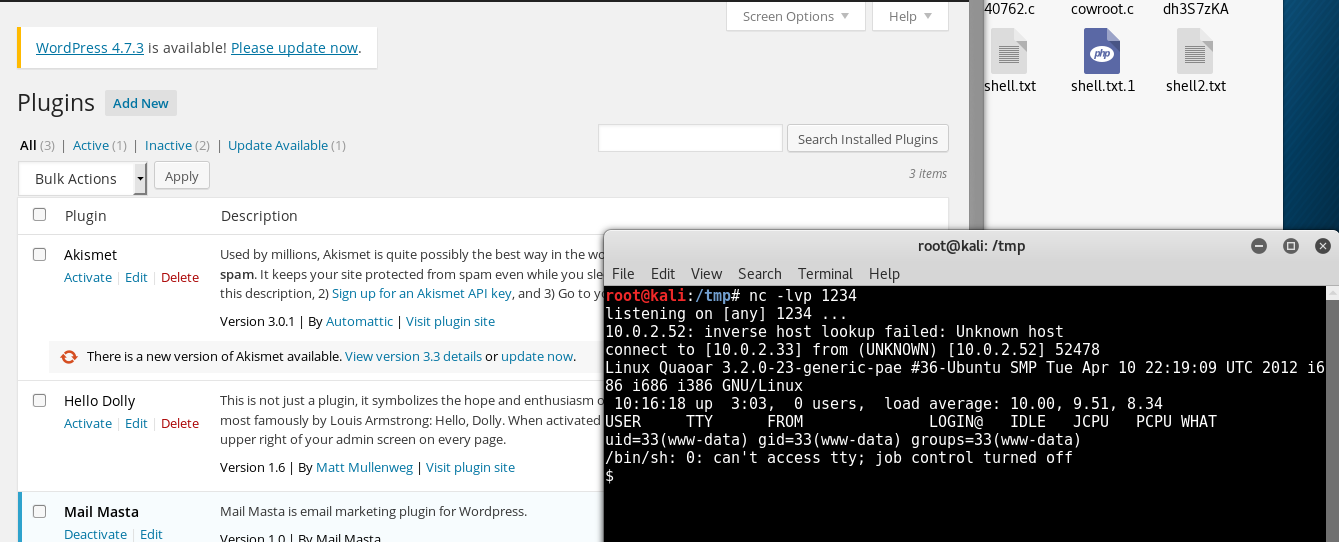The image size is (1339, 542).
Task: Open the terminal Edit menu
Action: click(663, 273)
